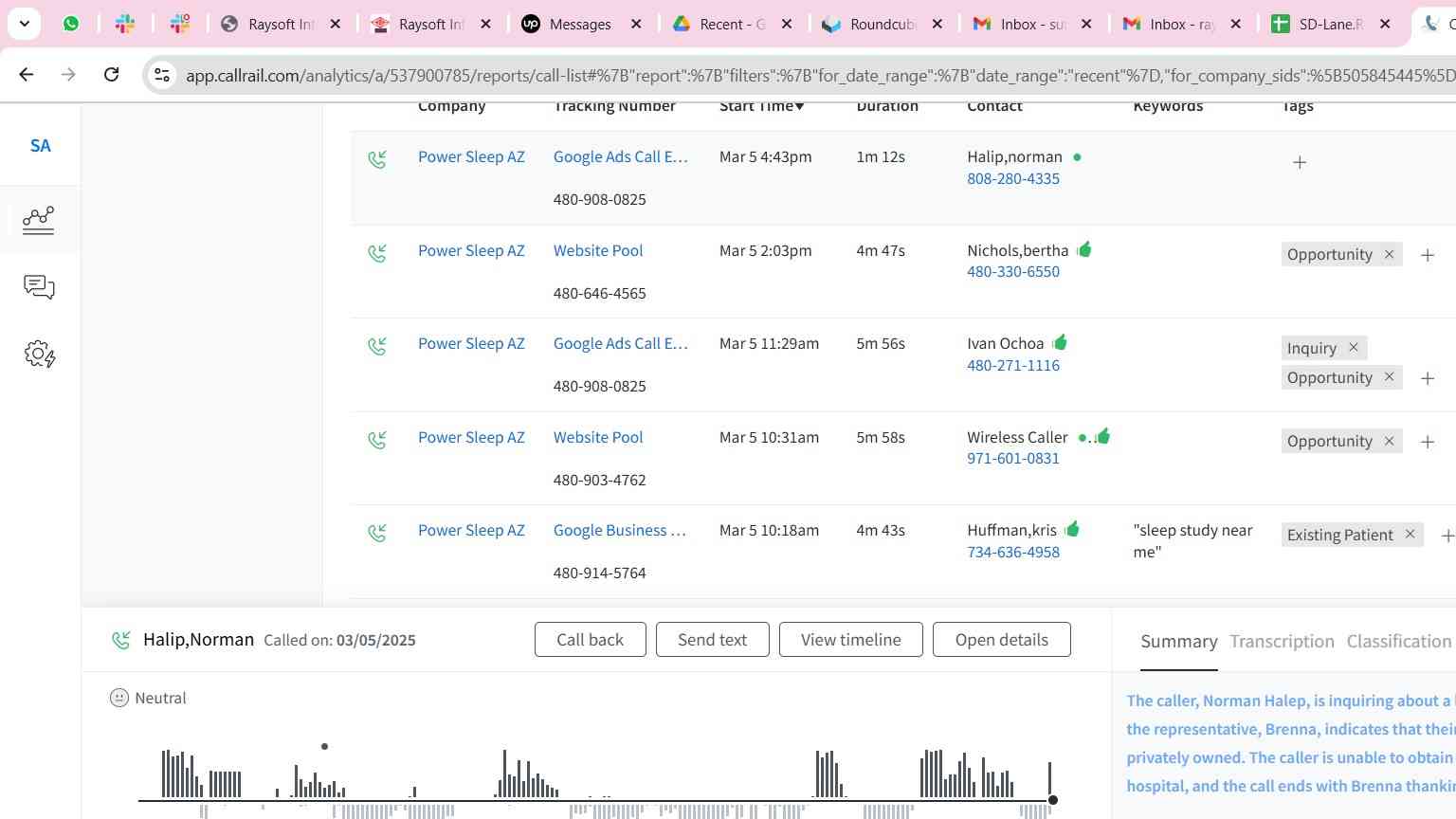Click thumbs-up icon next to Nichols,bertha
Image resolution: width=1456 pixels, height=819 pixels.
[1084, 249]
